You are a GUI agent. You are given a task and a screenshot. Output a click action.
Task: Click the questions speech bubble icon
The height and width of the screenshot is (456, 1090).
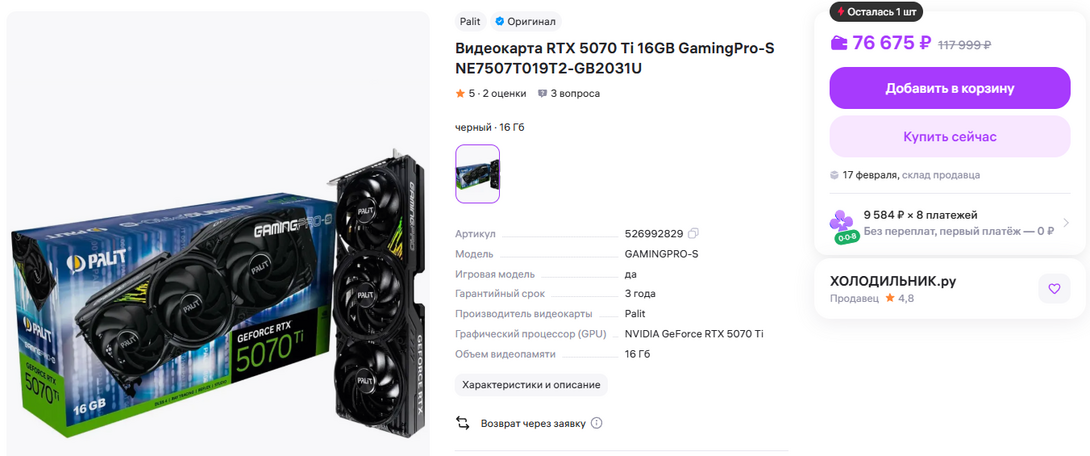click(x=542, y=93)
